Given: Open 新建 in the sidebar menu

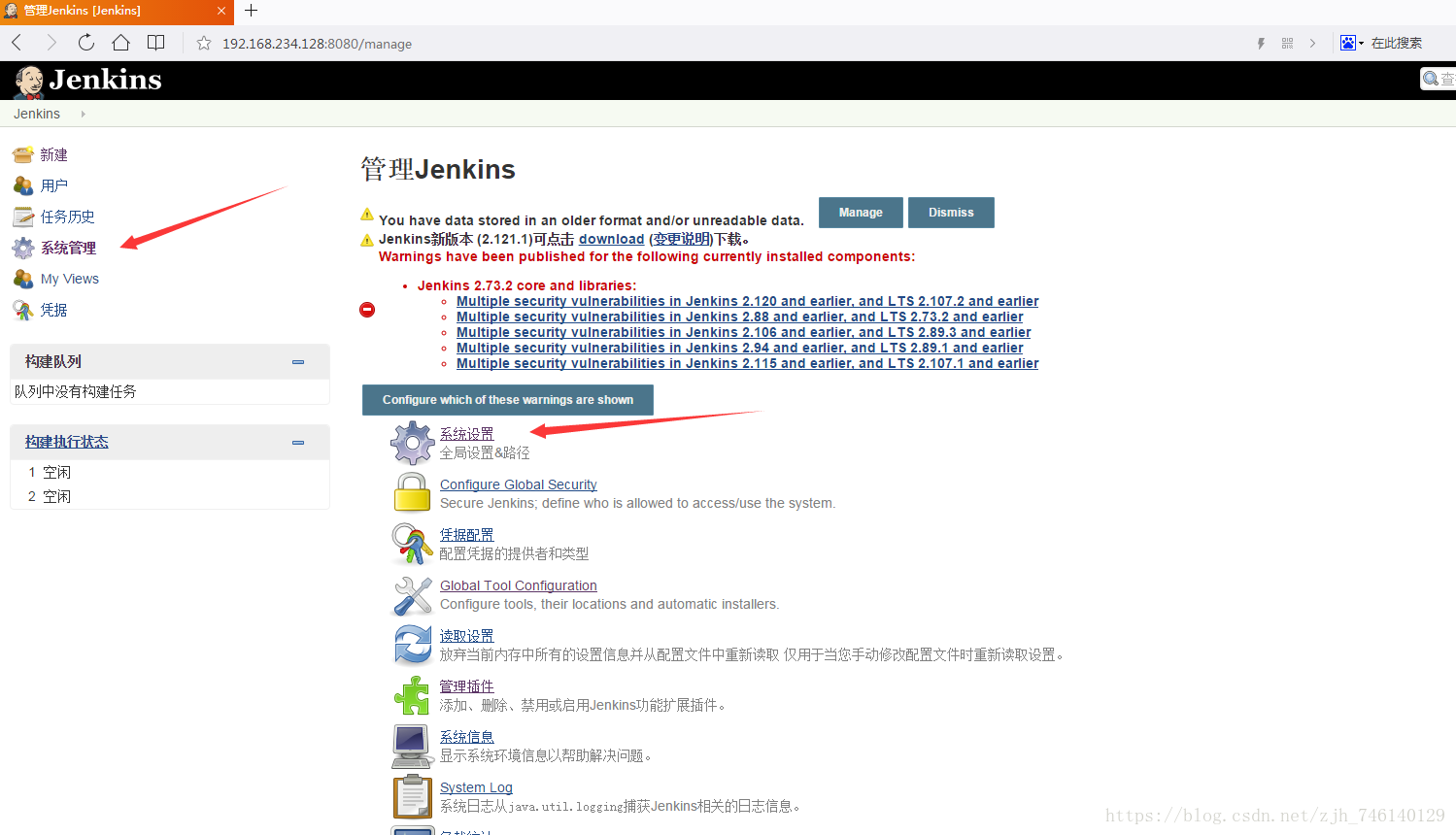Looking at the screenshot, I should click(54, 154).
